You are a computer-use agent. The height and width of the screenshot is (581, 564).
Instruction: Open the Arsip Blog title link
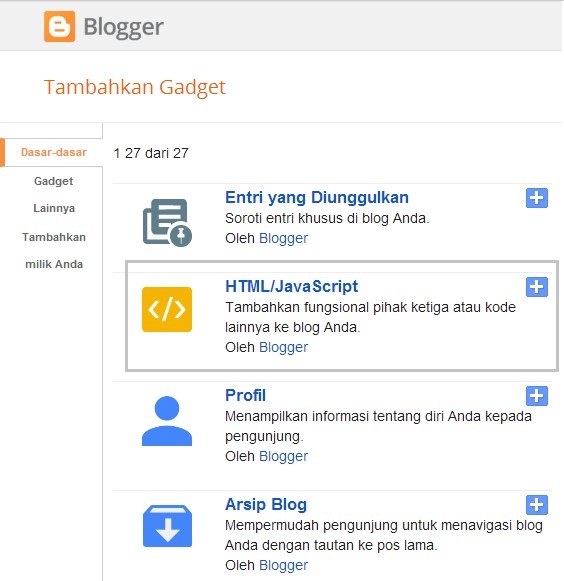pyautogui.click(x=266, y=504)
